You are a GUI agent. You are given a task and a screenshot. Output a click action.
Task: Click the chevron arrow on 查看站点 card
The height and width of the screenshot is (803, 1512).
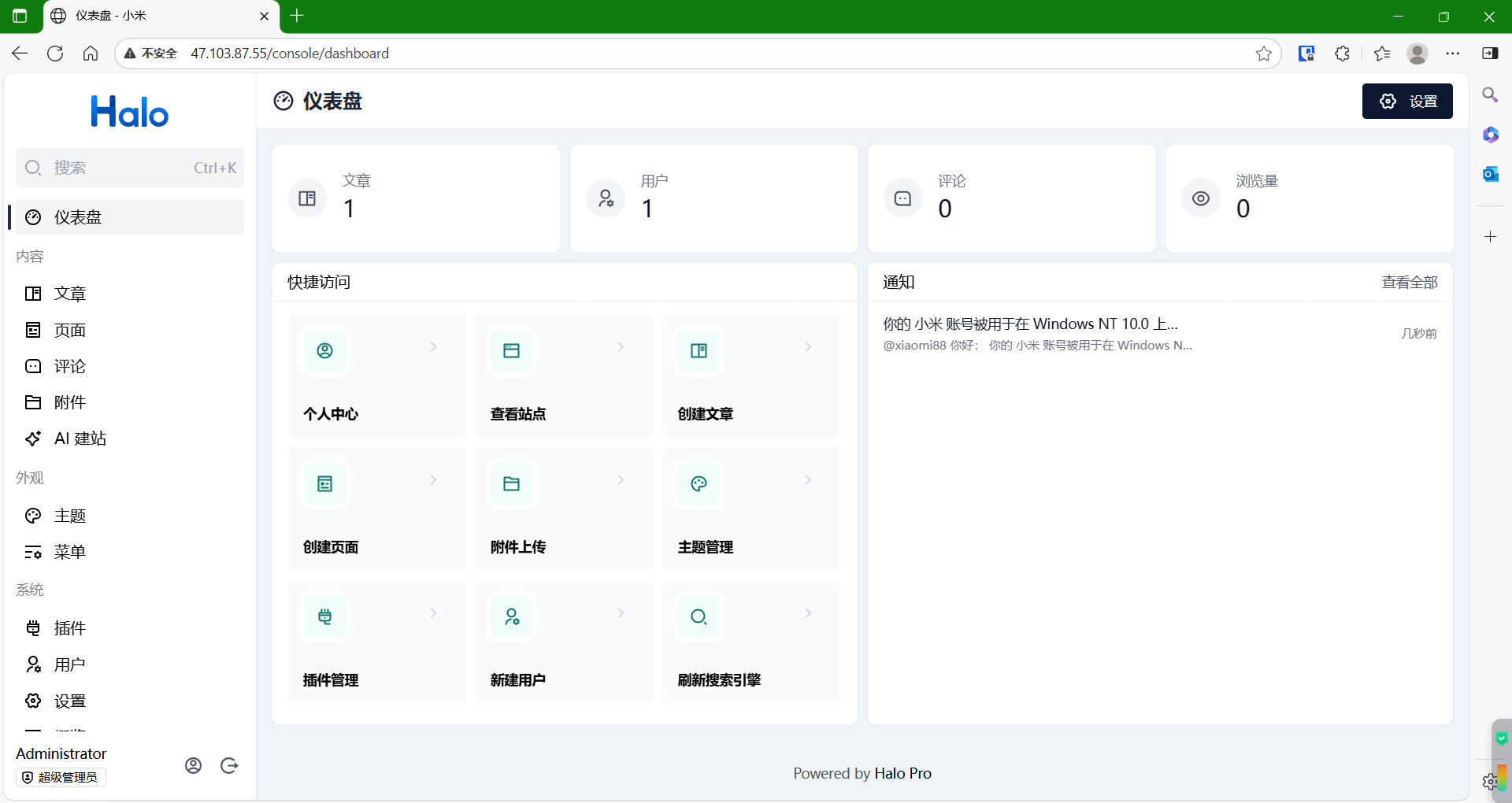[621, 346]
